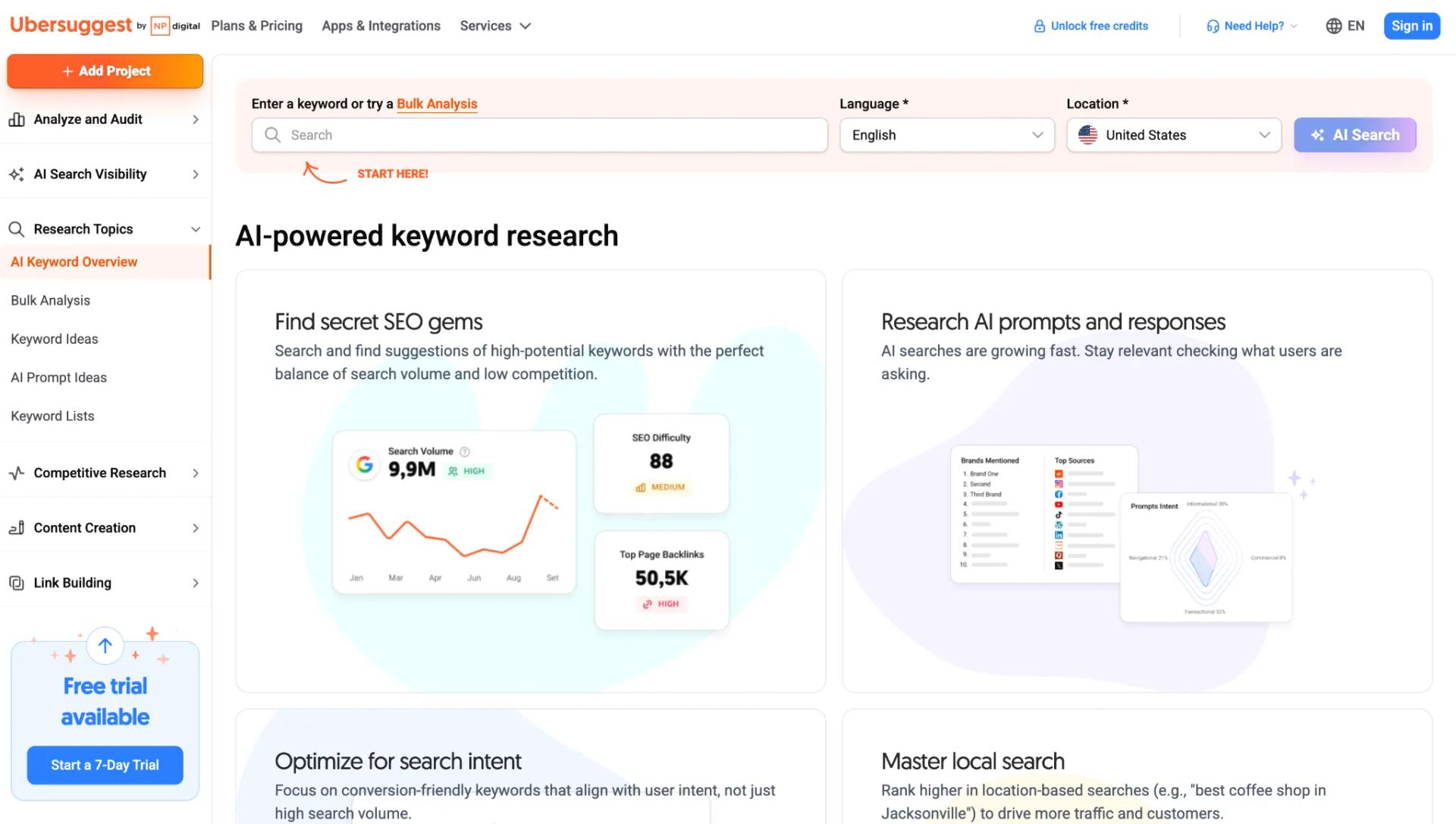1456x824 pixels.
Task: Run the AI Search button
Action: click(1354, 135)
